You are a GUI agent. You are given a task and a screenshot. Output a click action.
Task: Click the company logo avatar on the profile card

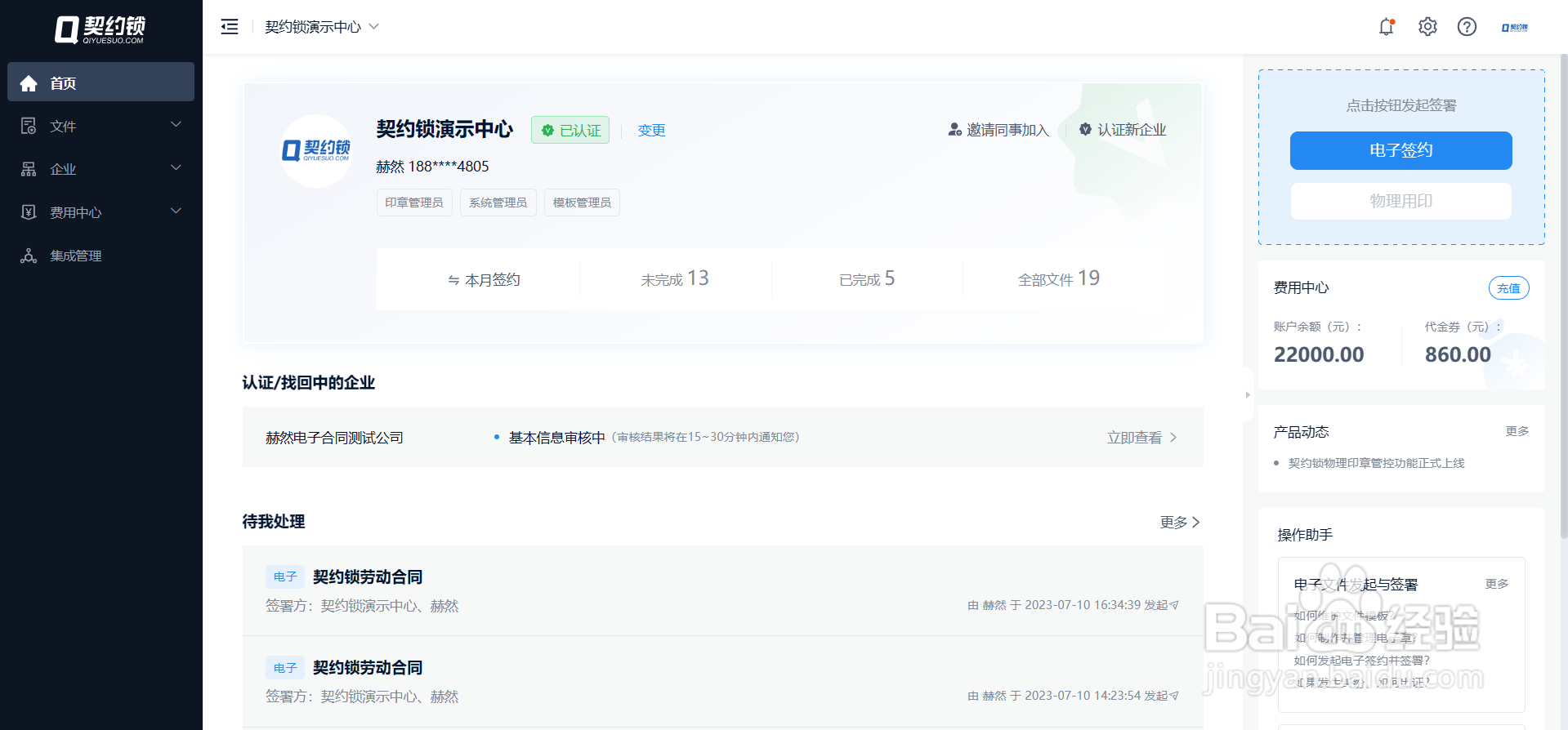pos(316,151)
